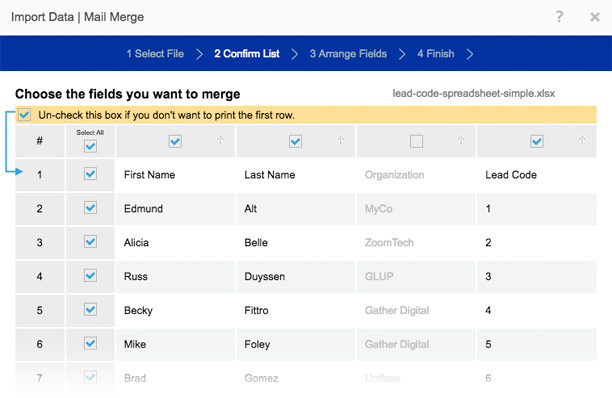Image resolution: width=612 pixels, height=398 pixels.
Task: Click chevron after Finish step
Action: pyautogui.click(x=470, y=54)
